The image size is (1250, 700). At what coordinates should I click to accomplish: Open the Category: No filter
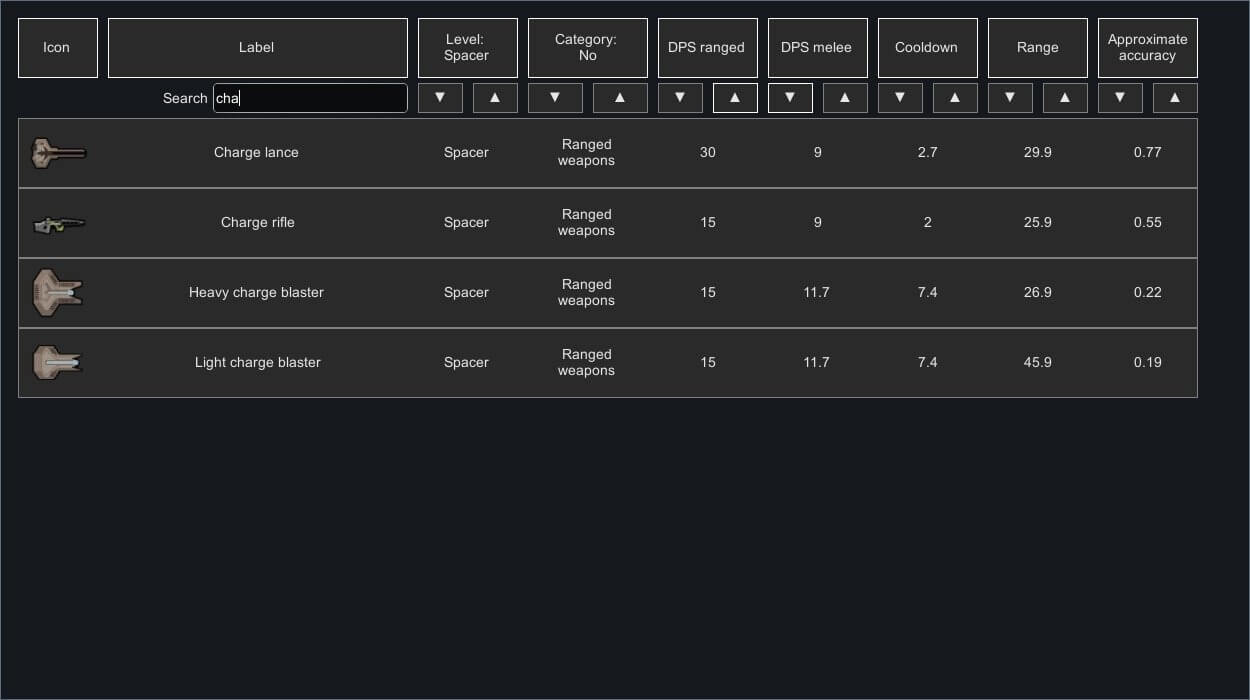587,48
